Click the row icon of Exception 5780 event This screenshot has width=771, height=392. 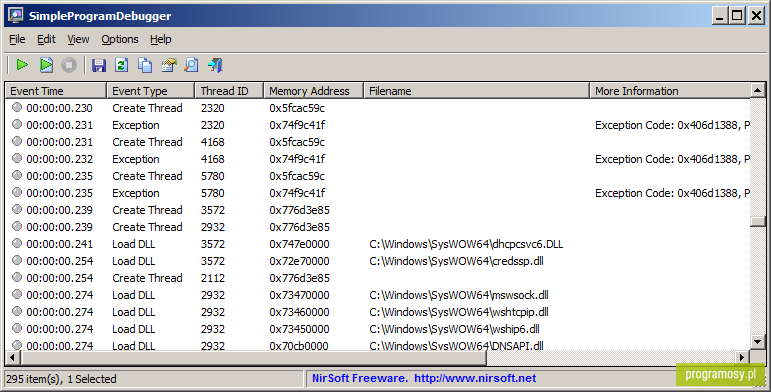click(x=17, y=192)
